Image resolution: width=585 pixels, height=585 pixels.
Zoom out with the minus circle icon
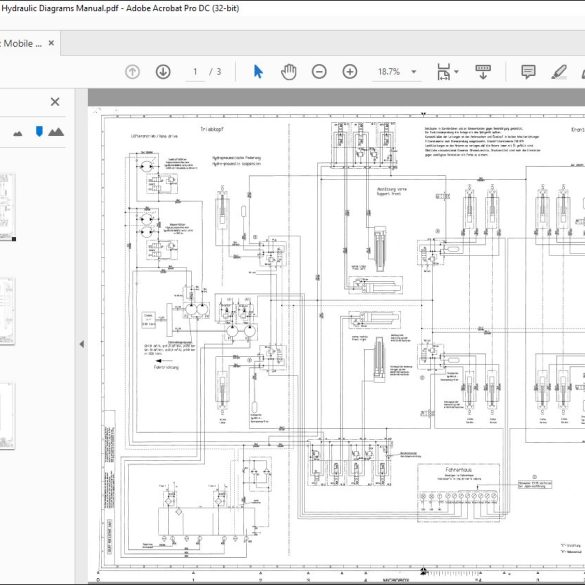319,72
